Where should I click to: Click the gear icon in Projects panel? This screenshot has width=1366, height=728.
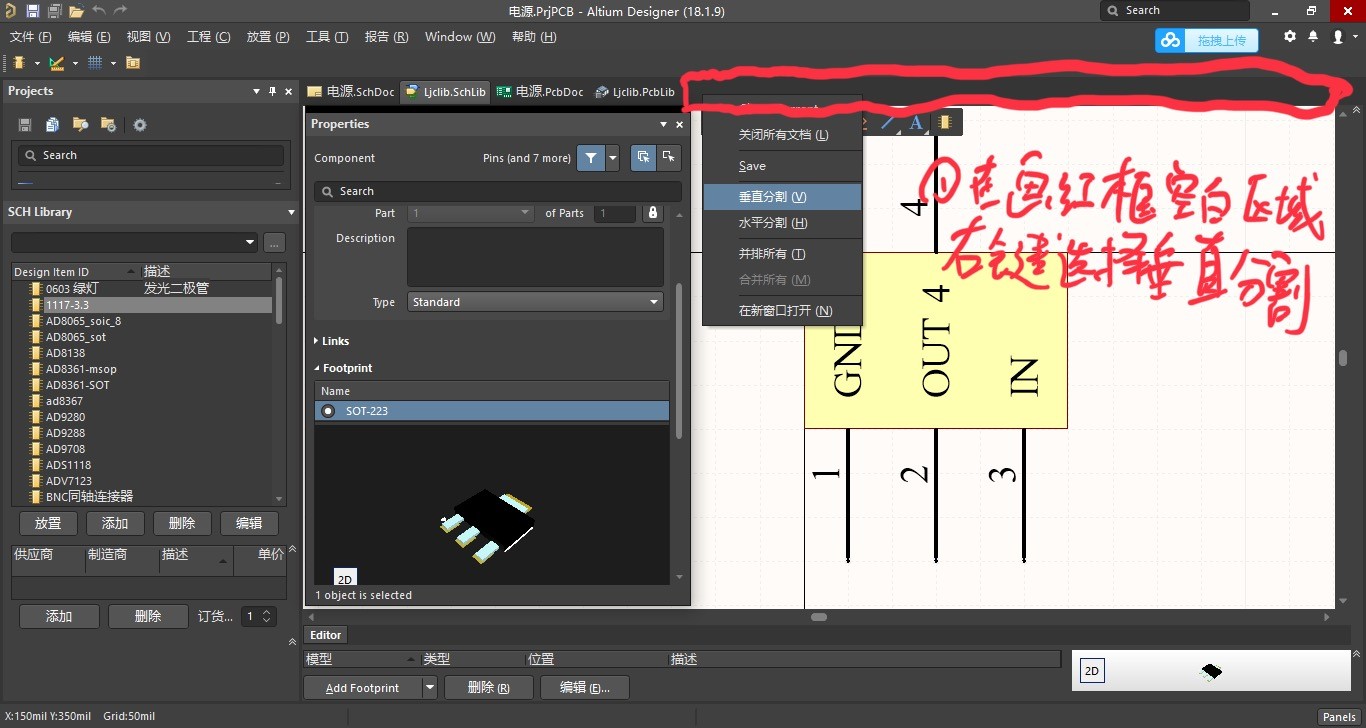pyautogui.click(x=139, y=124)
